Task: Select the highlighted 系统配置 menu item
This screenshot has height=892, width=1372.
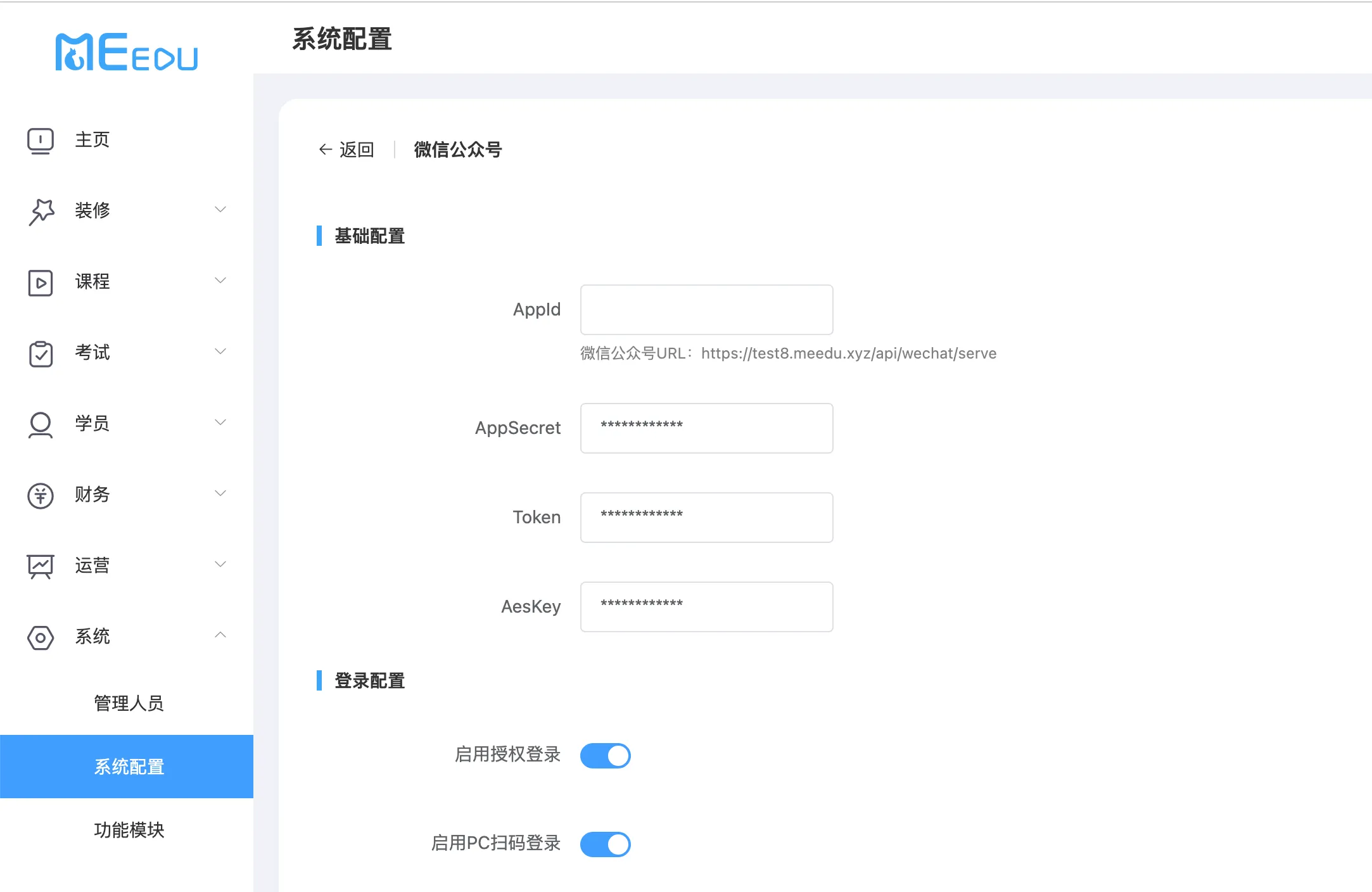Action: pyautogui.click(x=127, y=767)
